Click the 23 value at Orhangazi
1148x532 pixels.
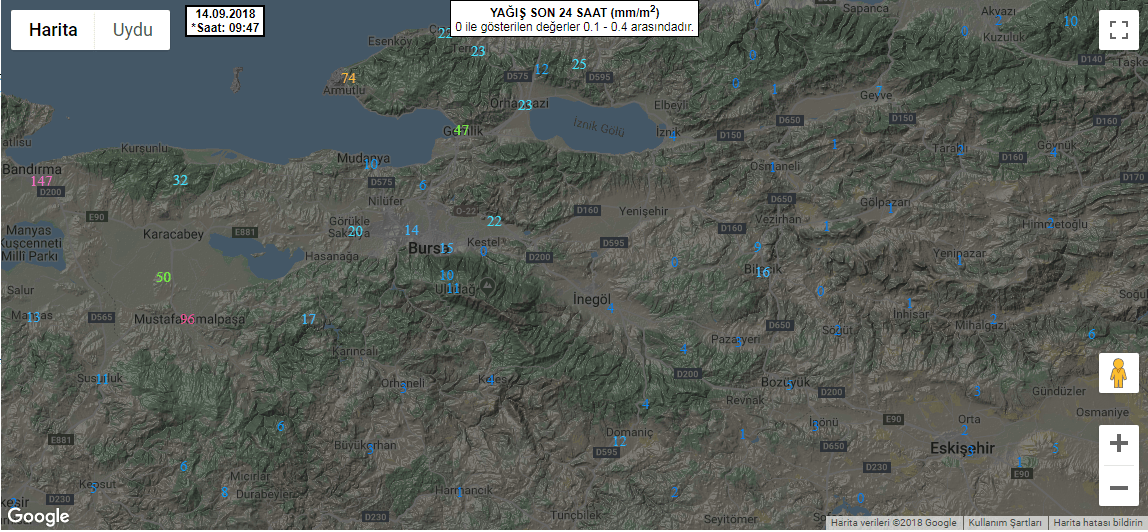[525, 105]
